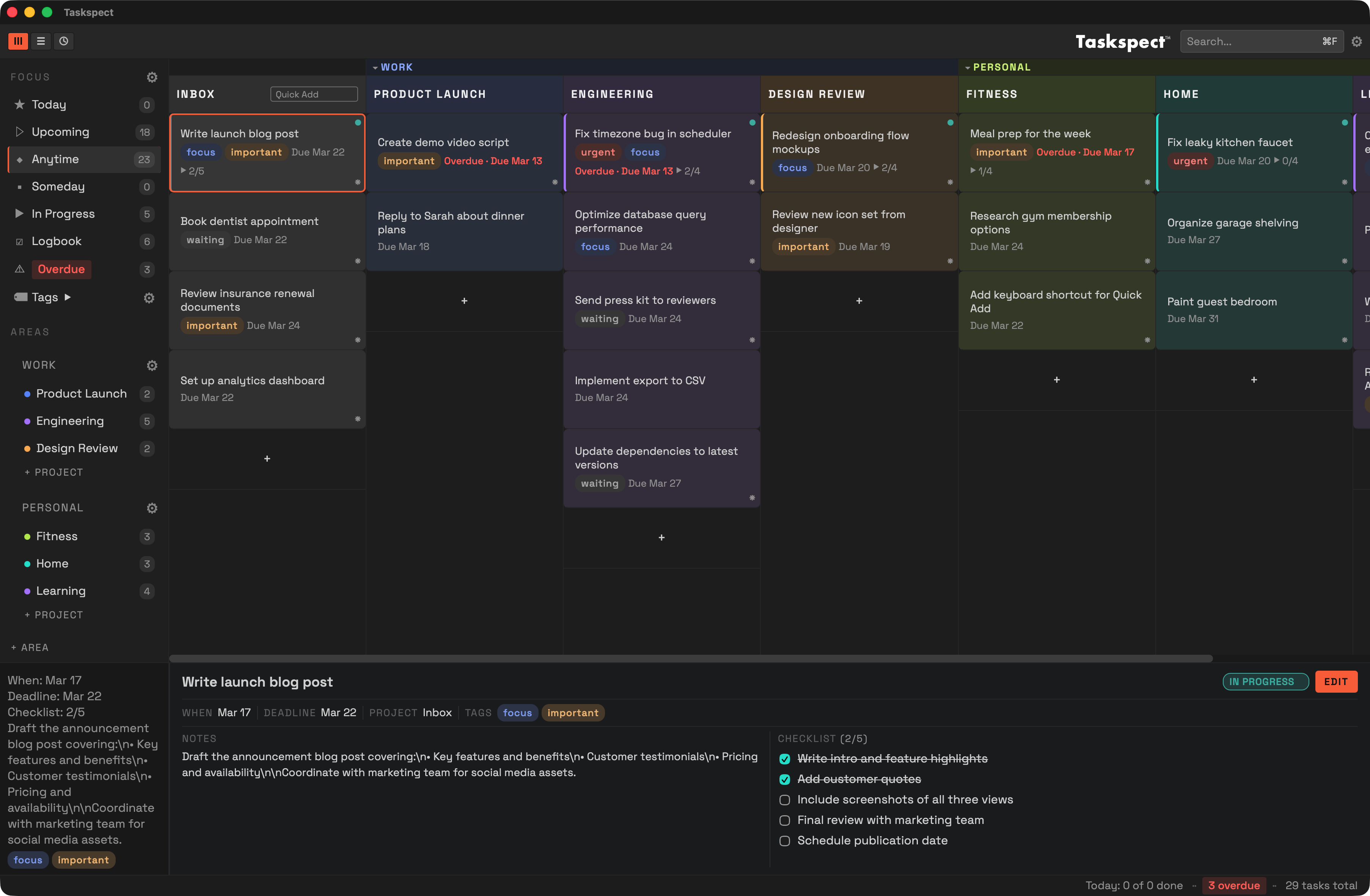Click the Personal area gear icon
Image resolution: width=1370 pixels, height=896 pixels.
tap(152, 508)
